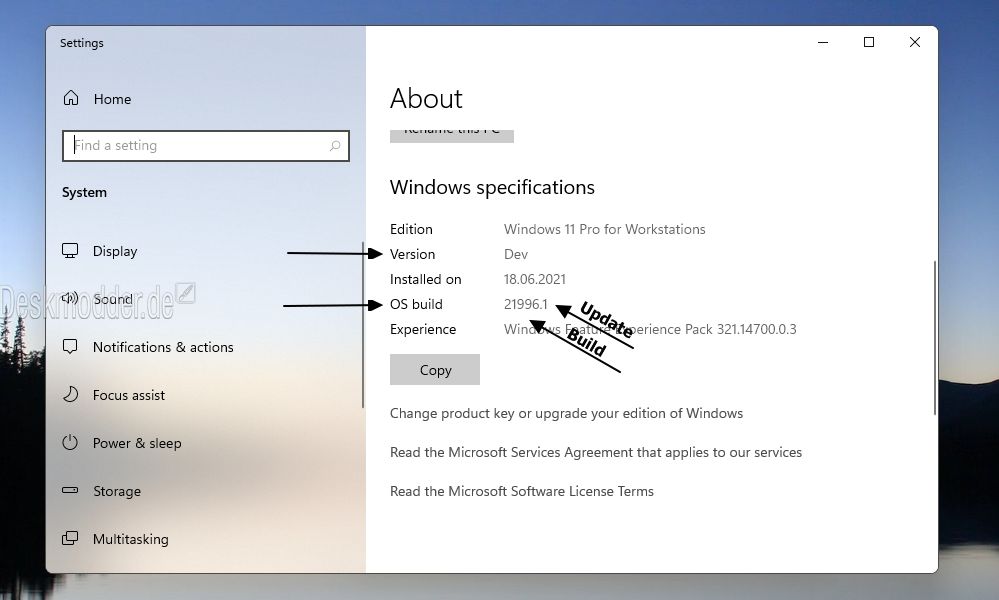Click the search magnifier icon
The width and height of the screenshot is (999, 600).
pos(335,146)
